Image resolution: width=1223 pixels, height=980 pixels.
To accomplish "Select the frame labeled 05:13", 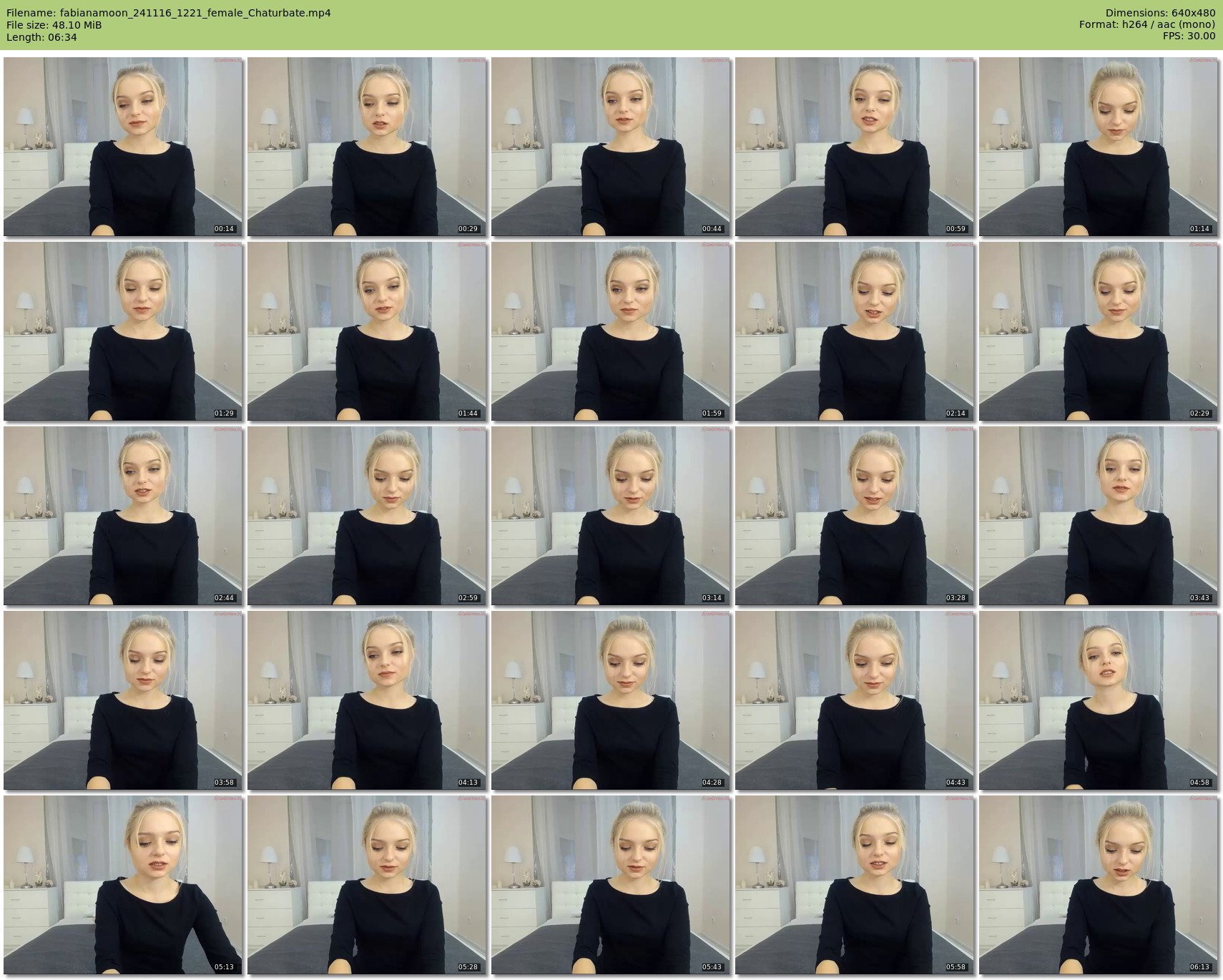I will tap(122, 885).
